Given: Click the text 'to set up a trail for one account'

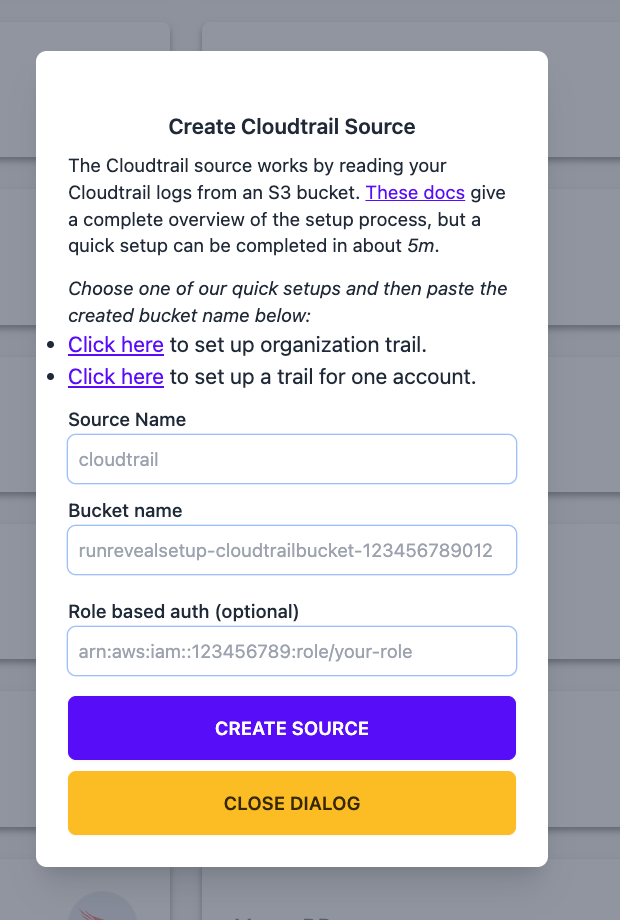Looking at the screenshot, I should click(323, 377).
